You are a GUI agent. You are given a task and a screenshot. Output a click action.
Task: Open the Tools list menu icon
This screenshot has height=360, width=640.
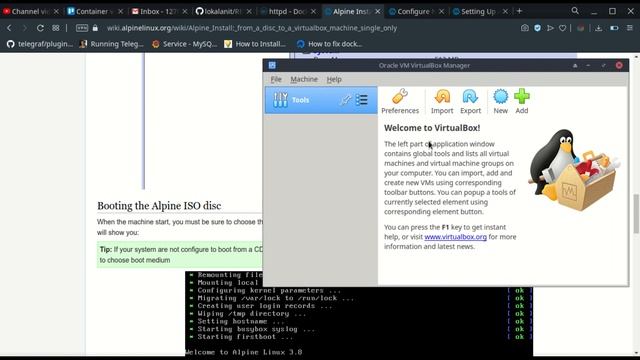362,100
